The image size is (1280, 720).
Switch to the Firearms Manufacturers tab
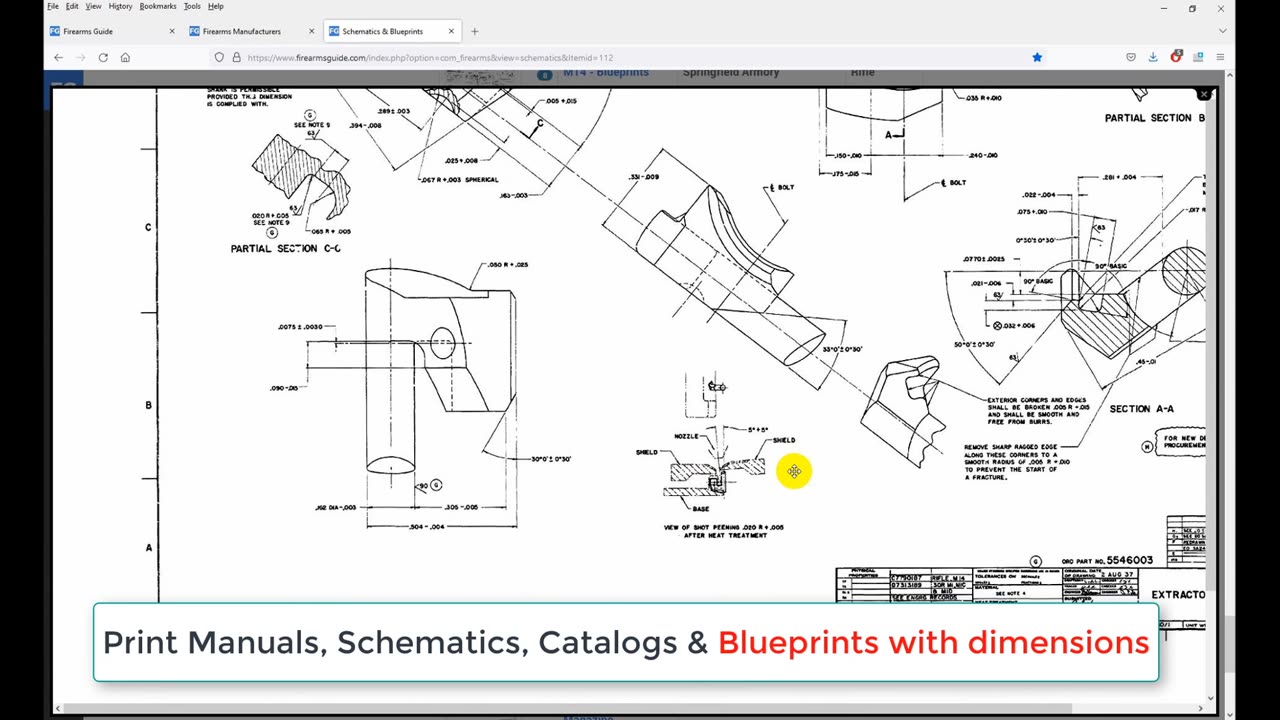point(251,31)
